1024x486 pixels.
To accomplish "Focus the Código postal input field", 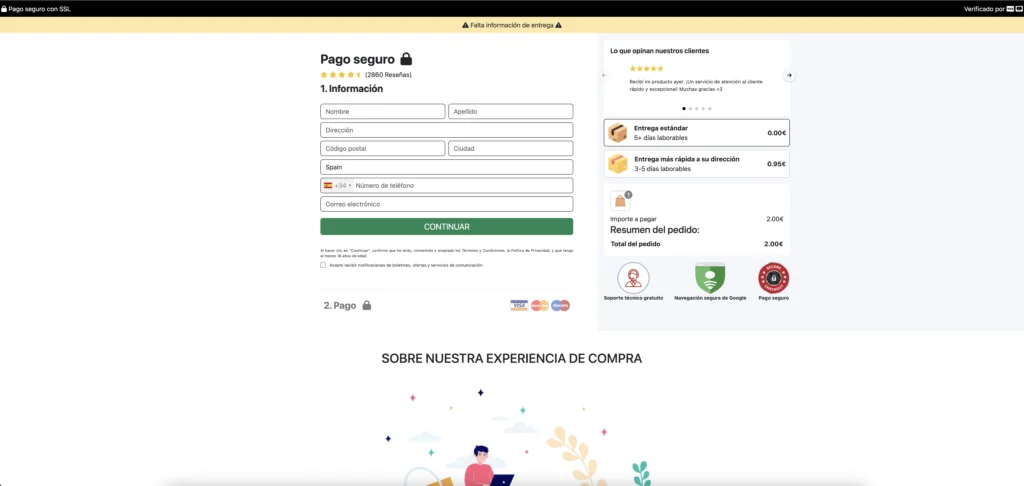I will (383, 148).
